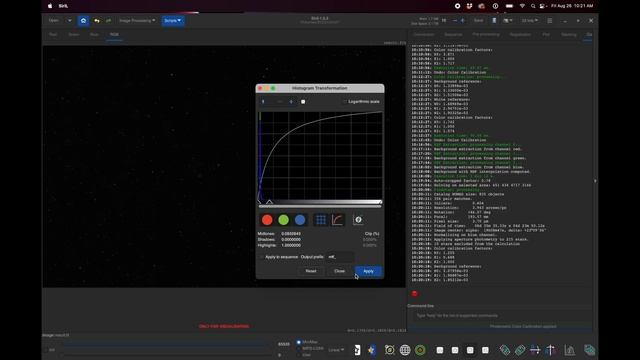Open the bit depth dropdown
The image size is (640, 360).
click(530, 20)
